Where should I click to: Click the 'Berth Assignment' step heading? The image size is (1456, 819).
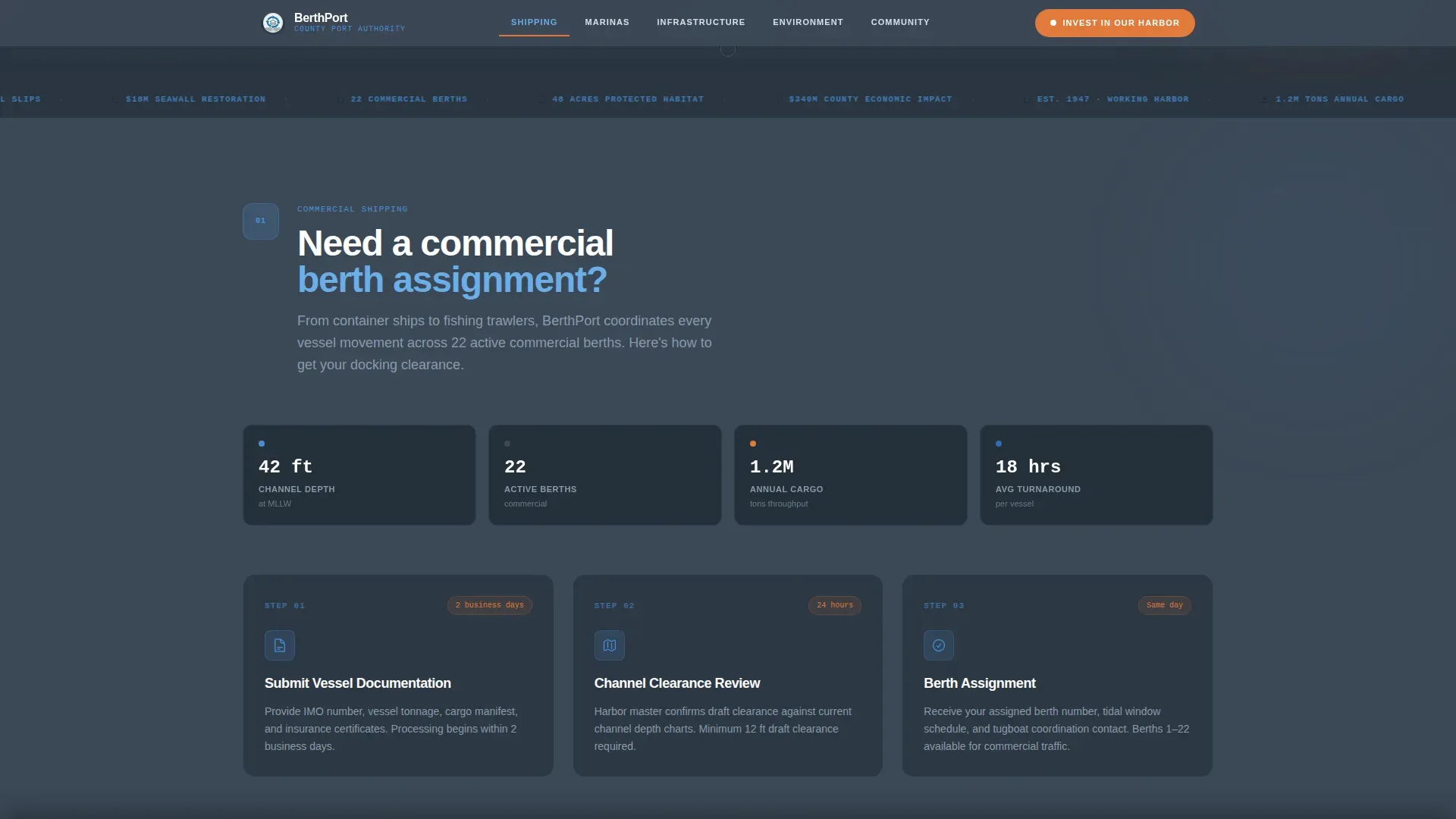tap(980, 683)
